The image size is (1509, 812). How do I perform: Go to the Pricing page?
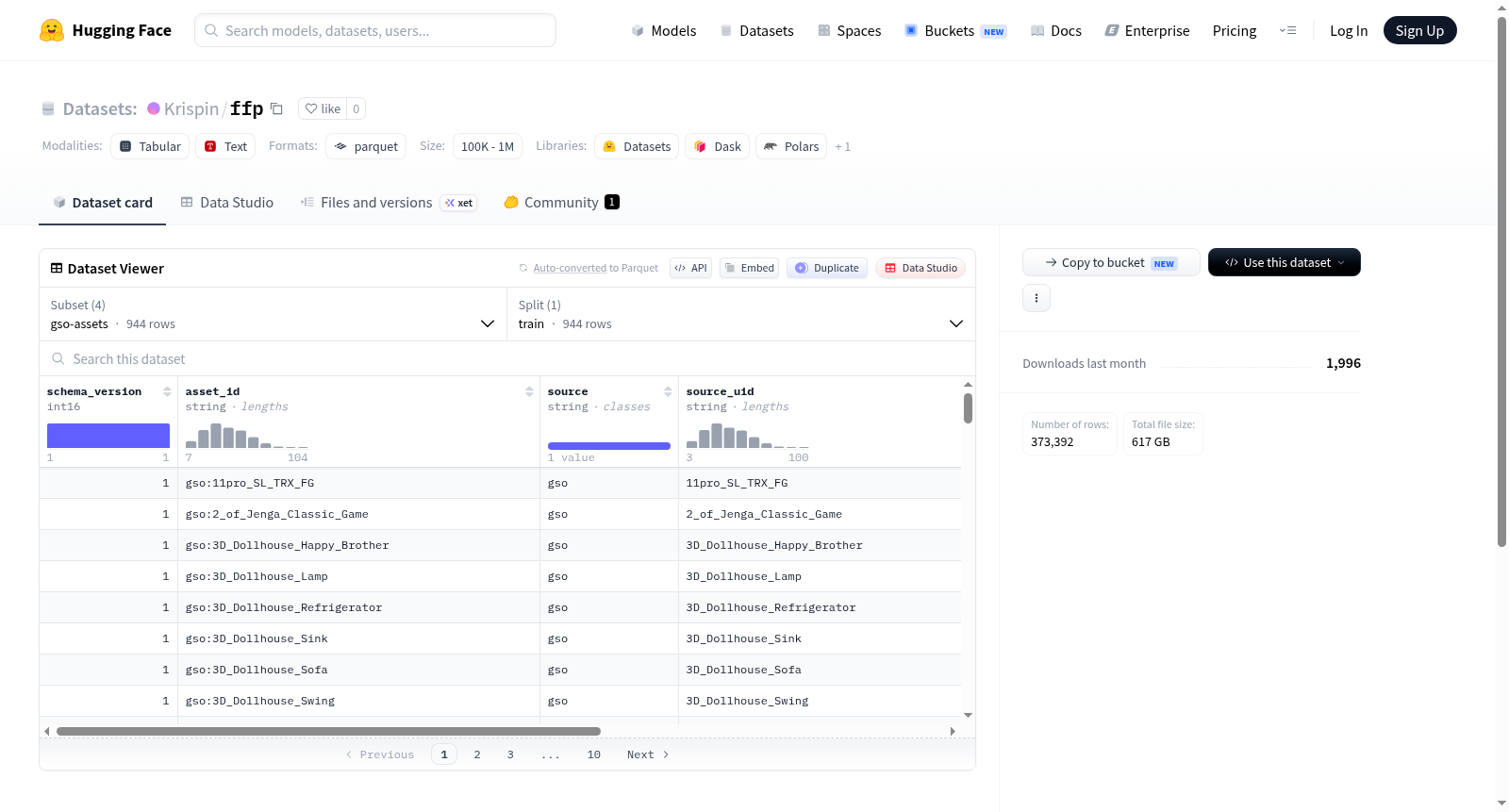point(1235,30)
